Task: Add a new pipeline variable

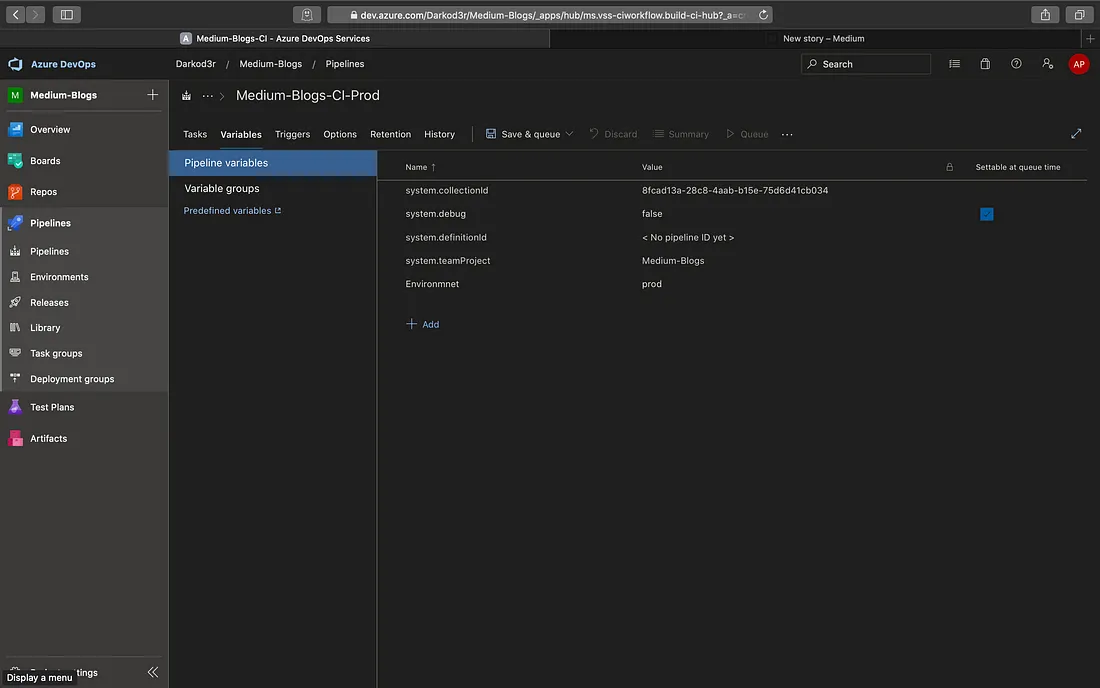Action: click(422, 324)
